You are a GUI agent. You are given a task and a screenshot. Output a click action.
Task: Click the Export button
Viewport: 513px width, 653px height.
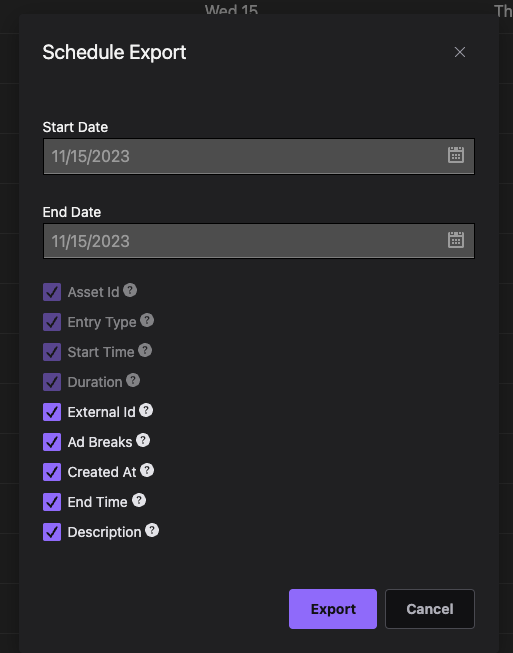(333, 609)
